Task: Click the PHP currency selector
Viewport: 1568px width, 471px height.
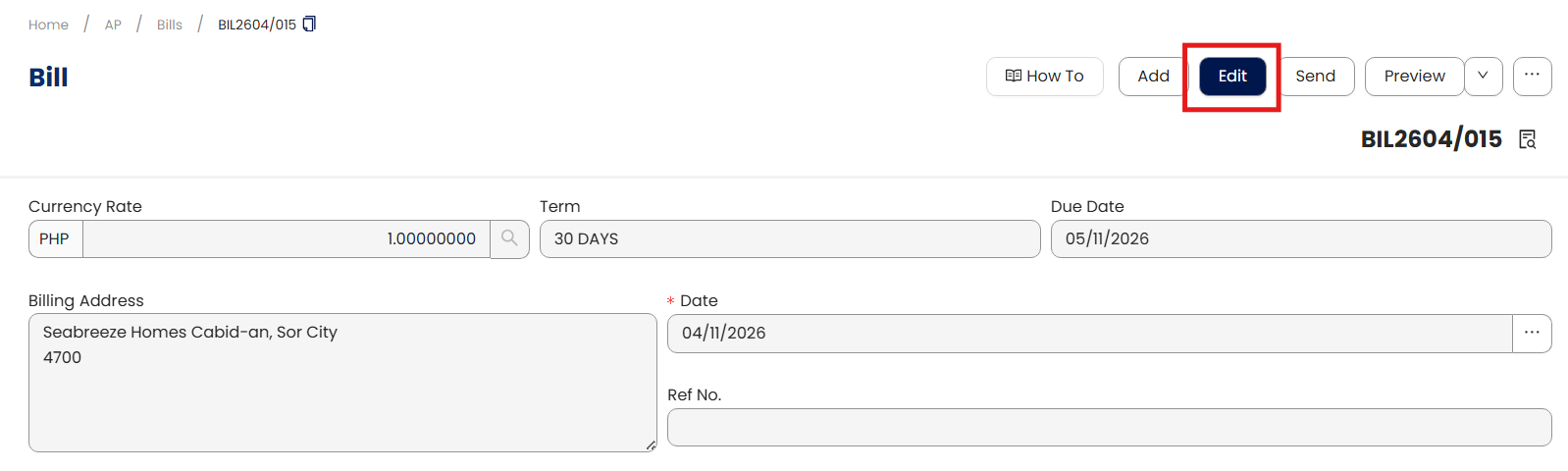Action: [x=55, y=238]
